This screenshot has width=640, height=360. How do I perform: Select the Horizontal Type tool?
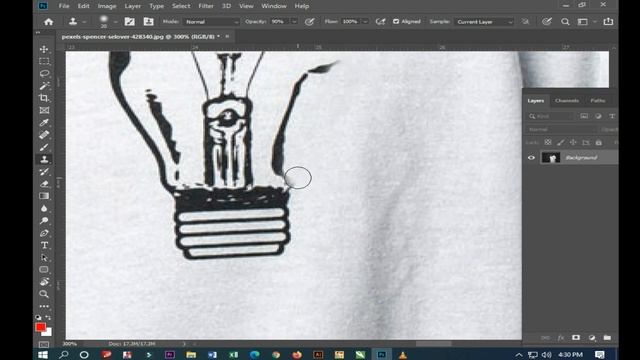(44, 245)
